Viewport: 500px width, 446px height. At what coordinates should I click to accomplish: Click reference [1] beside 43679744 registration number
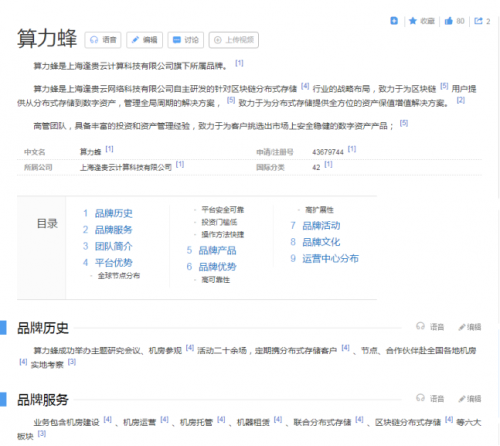(x=352, y=149)
